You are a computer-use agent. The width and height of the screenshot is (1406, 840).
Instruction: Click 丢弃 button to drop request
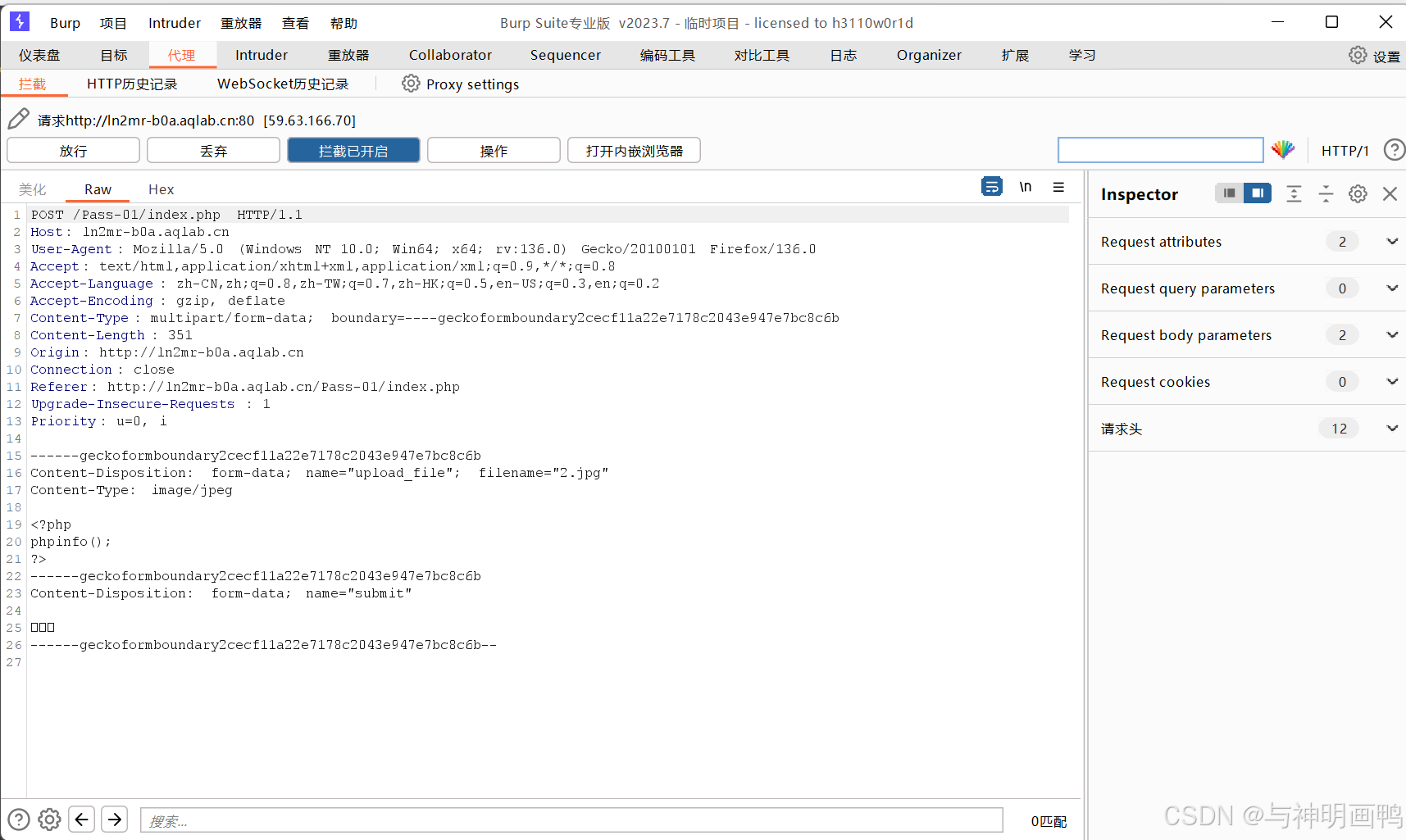coord(213,150)
